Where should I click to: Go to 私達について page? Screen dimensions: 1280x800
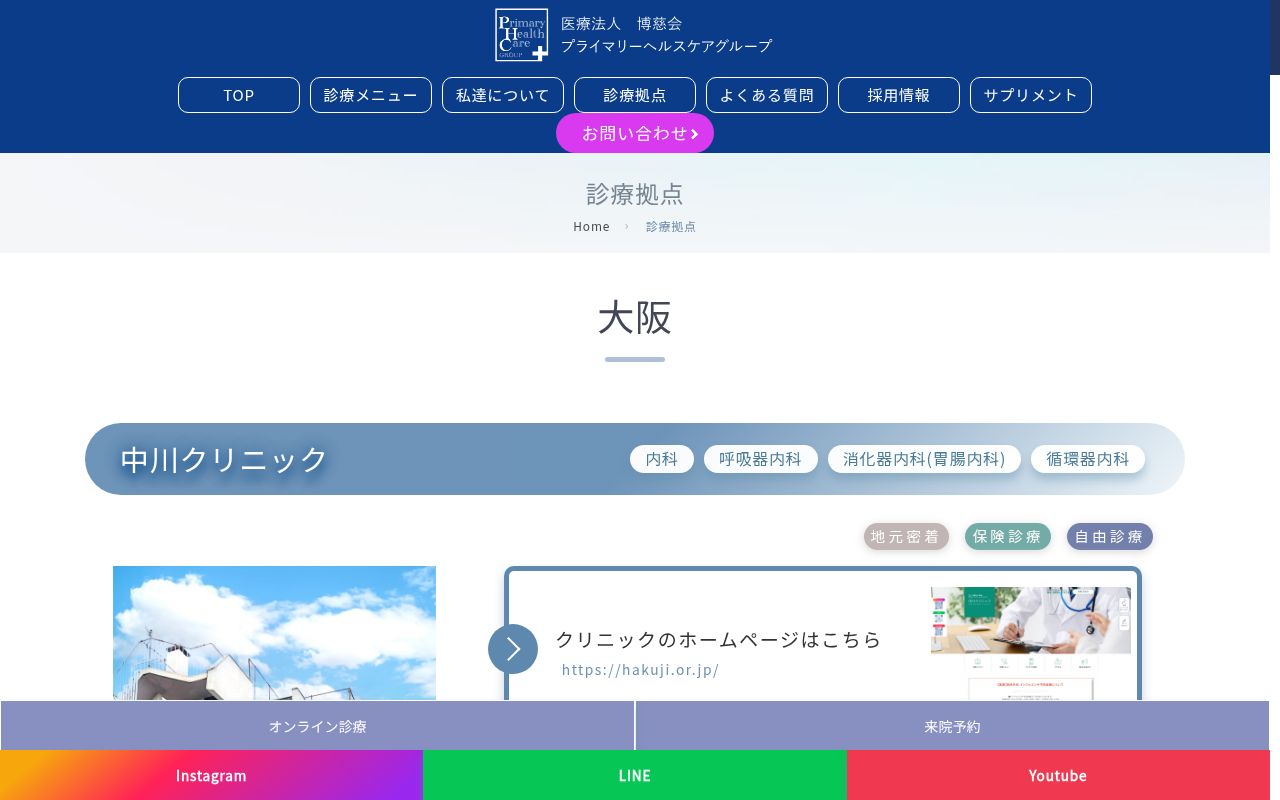coord(503,95)
